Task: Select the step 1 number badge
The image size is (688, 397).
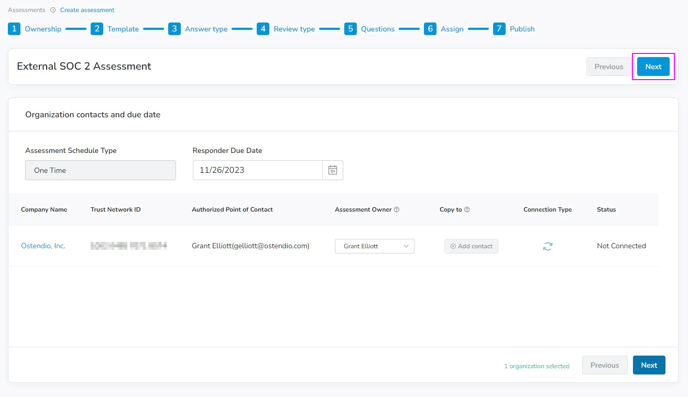Action: (x=14, y=29)
